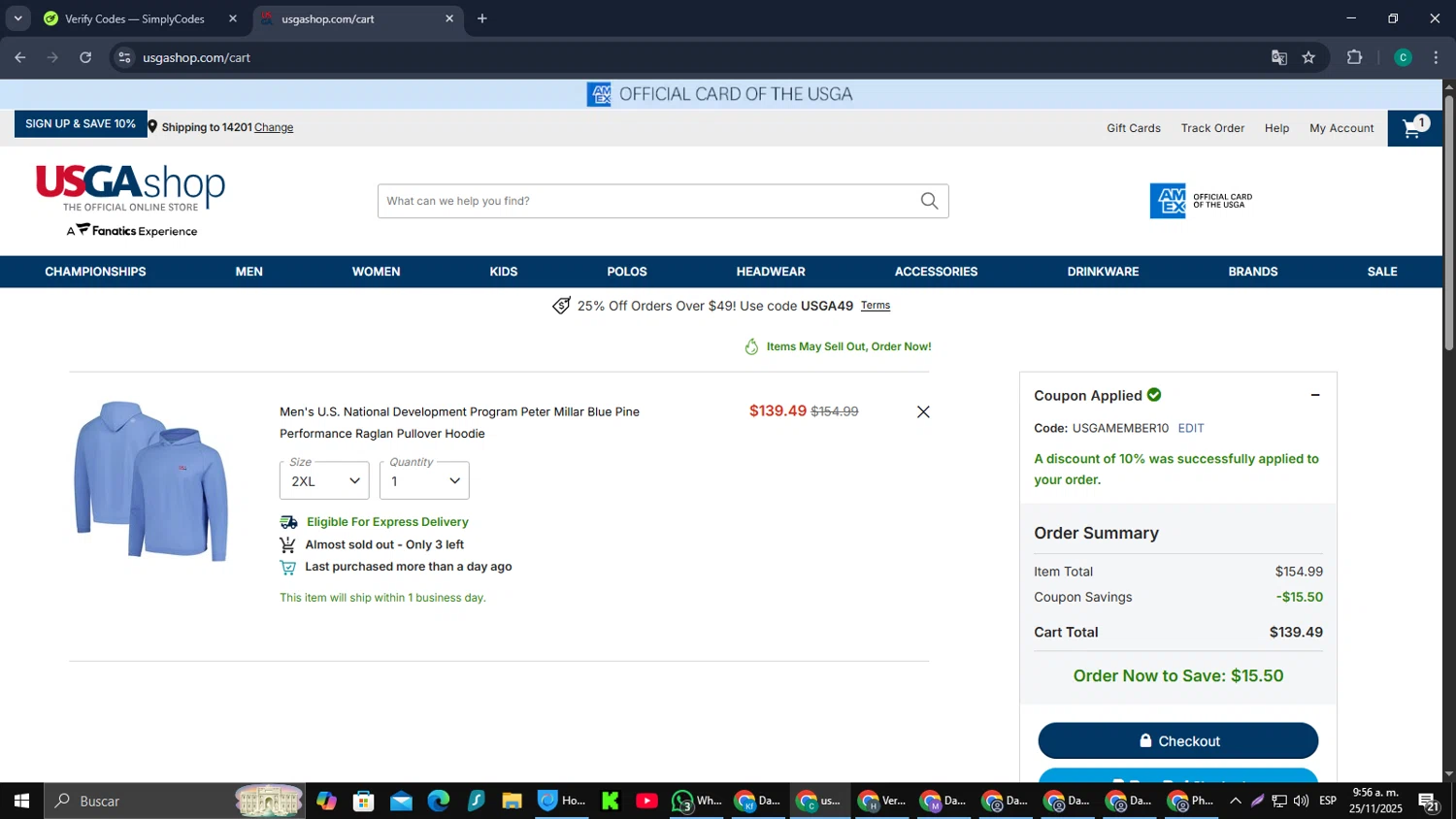Open the Chrome three-dot menu

pyautogui.click(x=1436, y=57)
